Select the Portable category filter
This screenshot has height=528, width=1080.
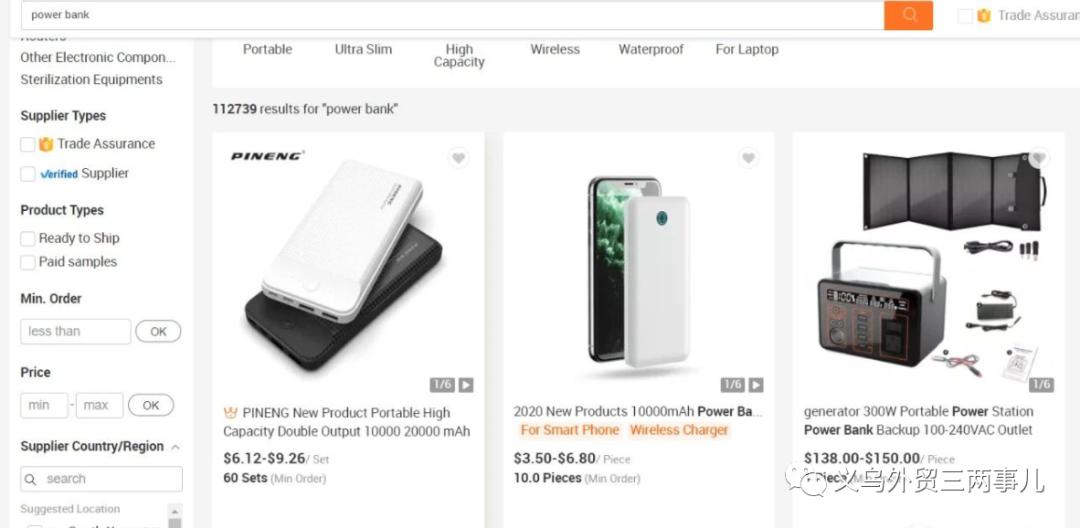268,49
